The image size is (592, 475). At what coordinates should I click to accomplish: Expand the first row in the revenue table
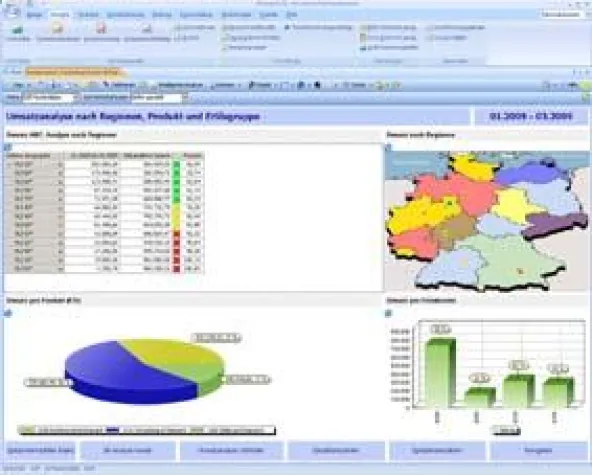[x=9, y=165]
